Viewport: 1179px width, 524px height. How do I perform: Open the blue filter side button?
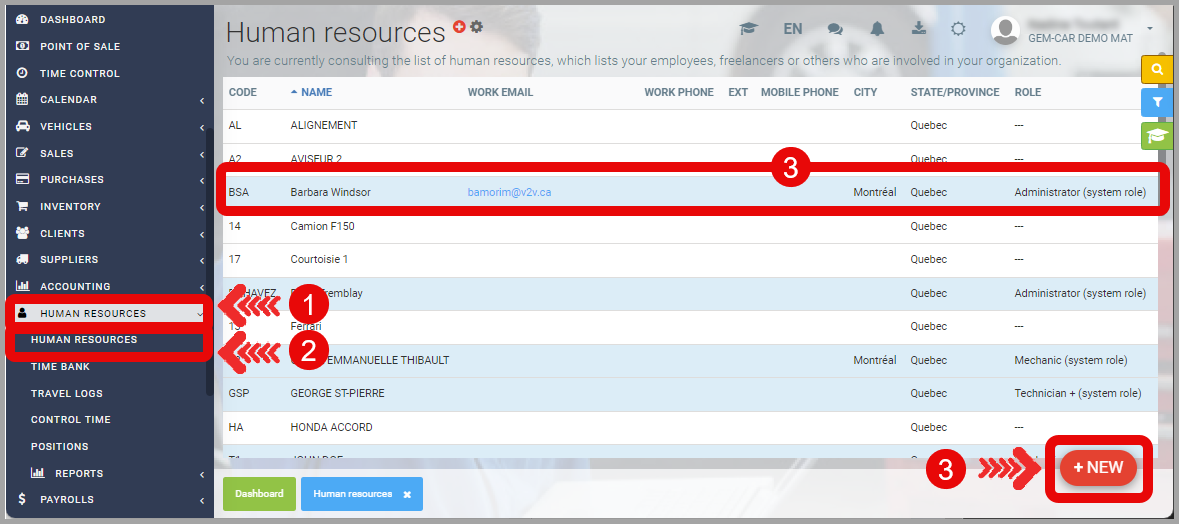pyautogui.click(x=1157, y=102)
